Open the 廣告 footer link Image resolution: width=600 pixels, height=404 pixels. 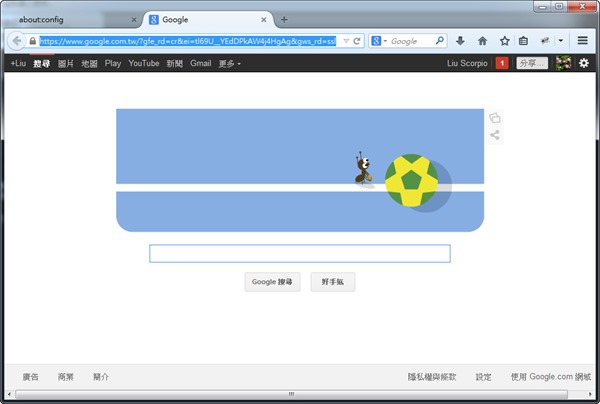(x=31, y=377)
